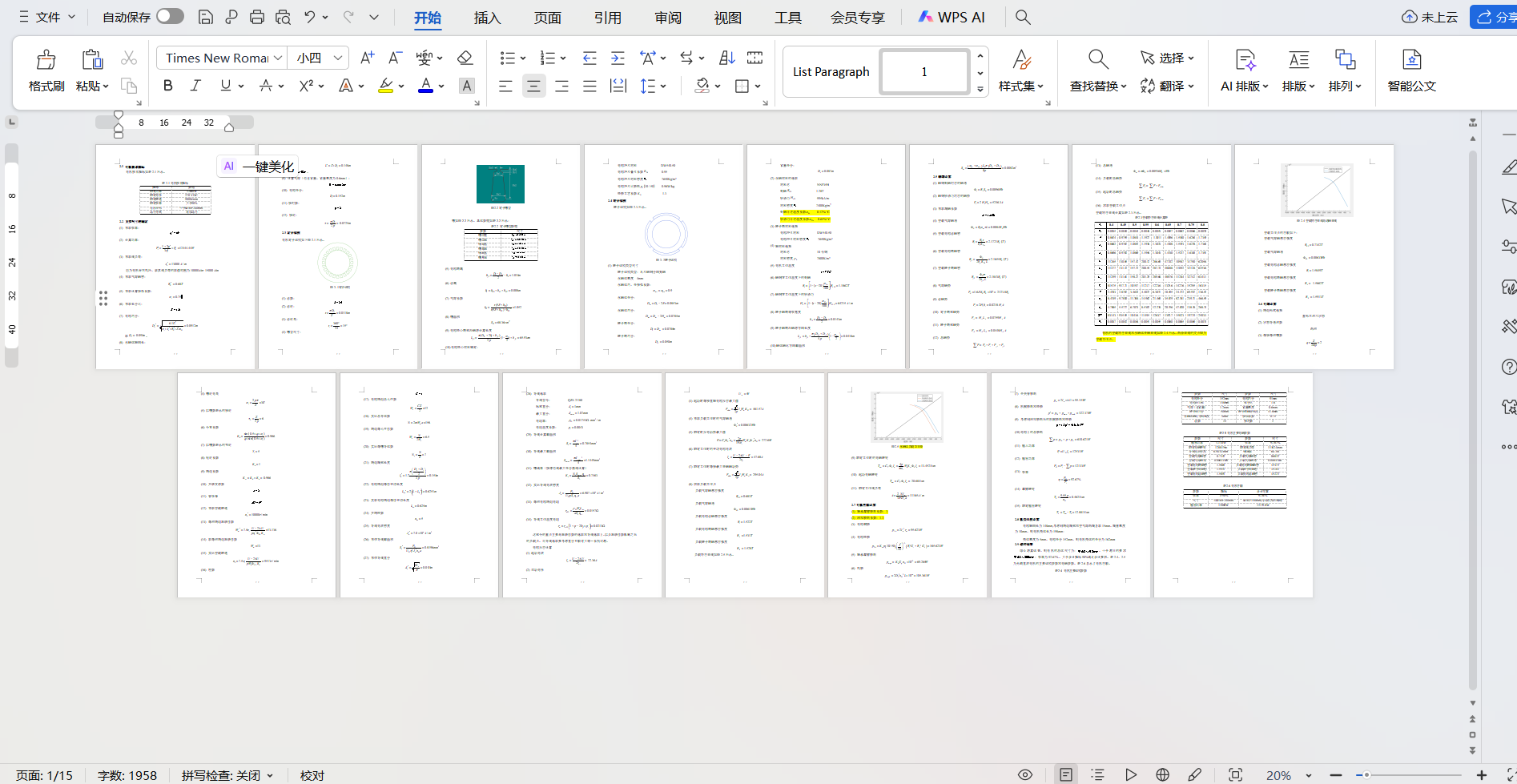This screenshot has width=1517, height=784.
Task: Click the Bold formatting icon
Action: coord(167,86)
